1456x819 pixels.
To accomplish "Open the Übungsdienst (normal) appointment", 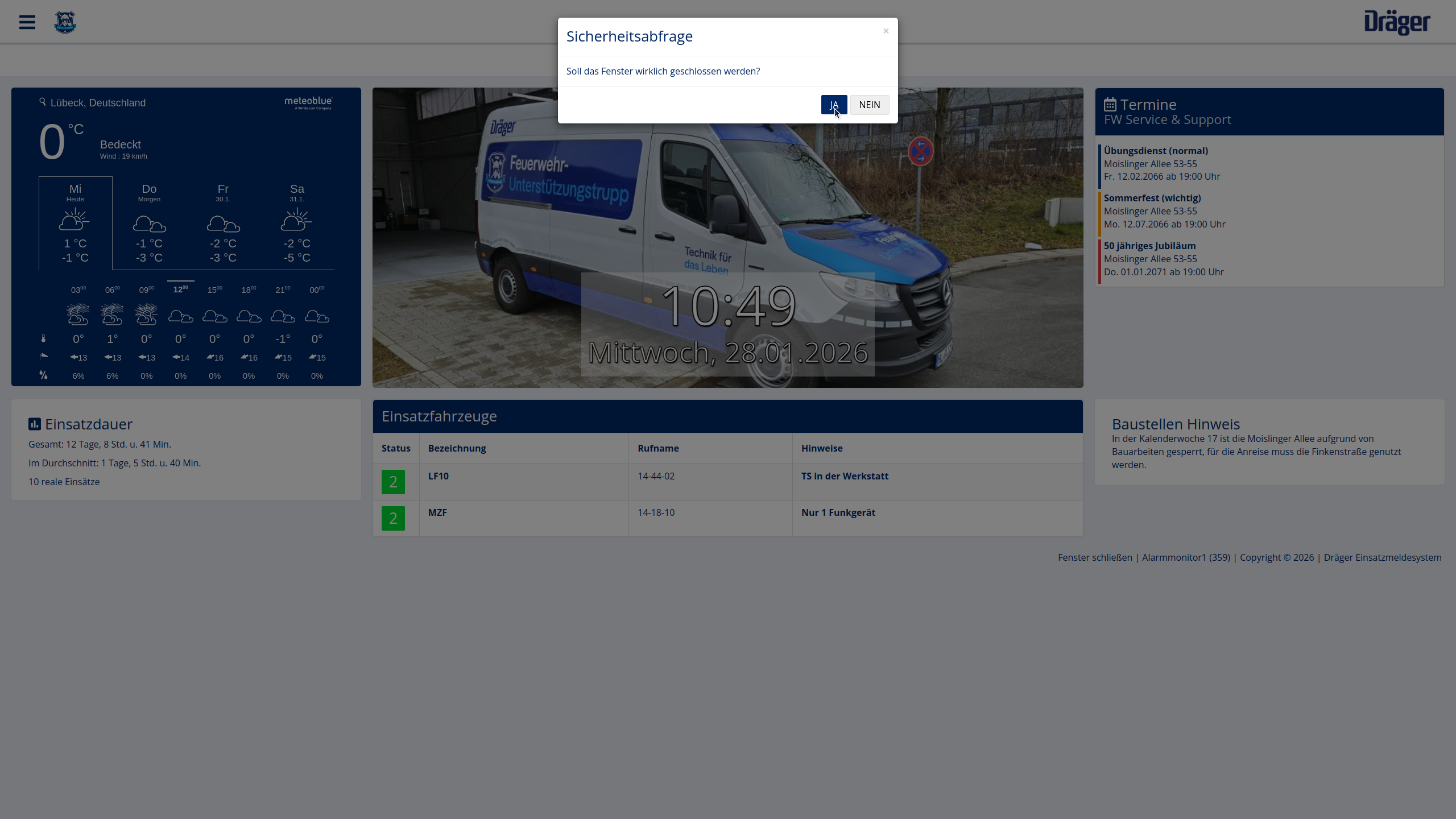I will [1156, 151].
